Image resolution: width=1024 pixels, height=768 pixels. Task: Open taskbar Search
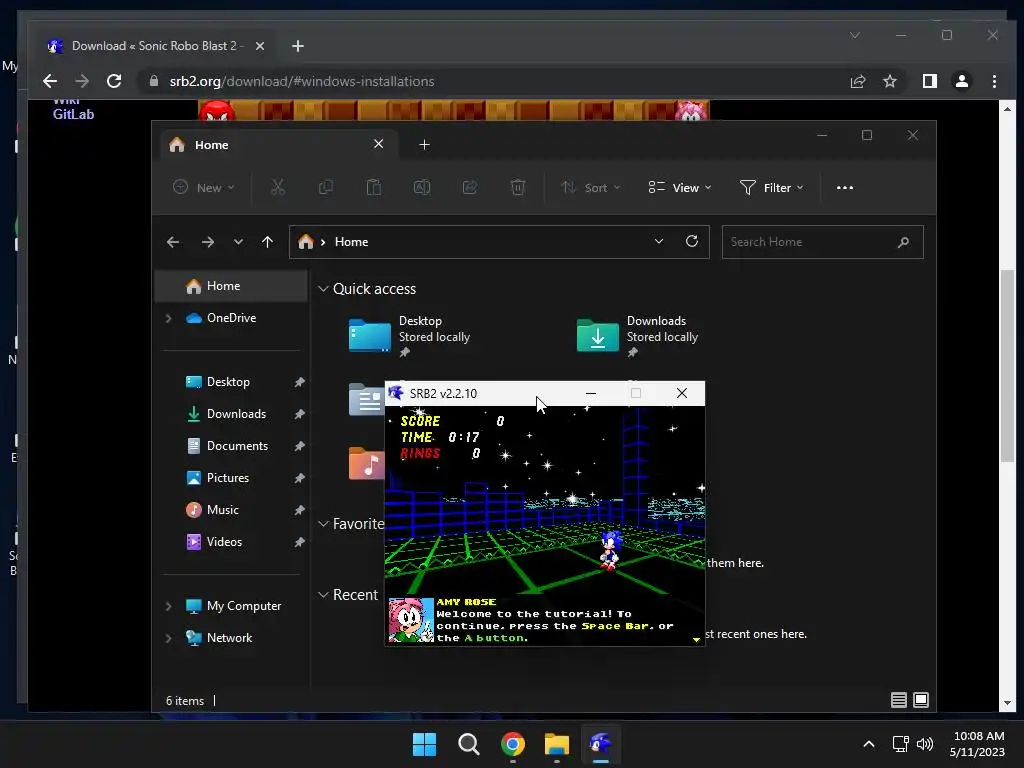click(x=468, y=744)
